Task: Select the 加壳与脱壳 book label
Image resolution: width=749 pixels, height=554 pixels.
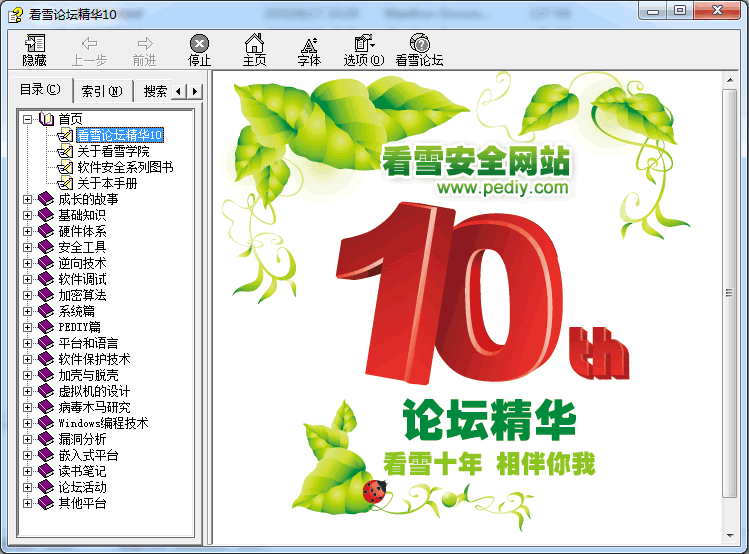Action: pos(88,375)
